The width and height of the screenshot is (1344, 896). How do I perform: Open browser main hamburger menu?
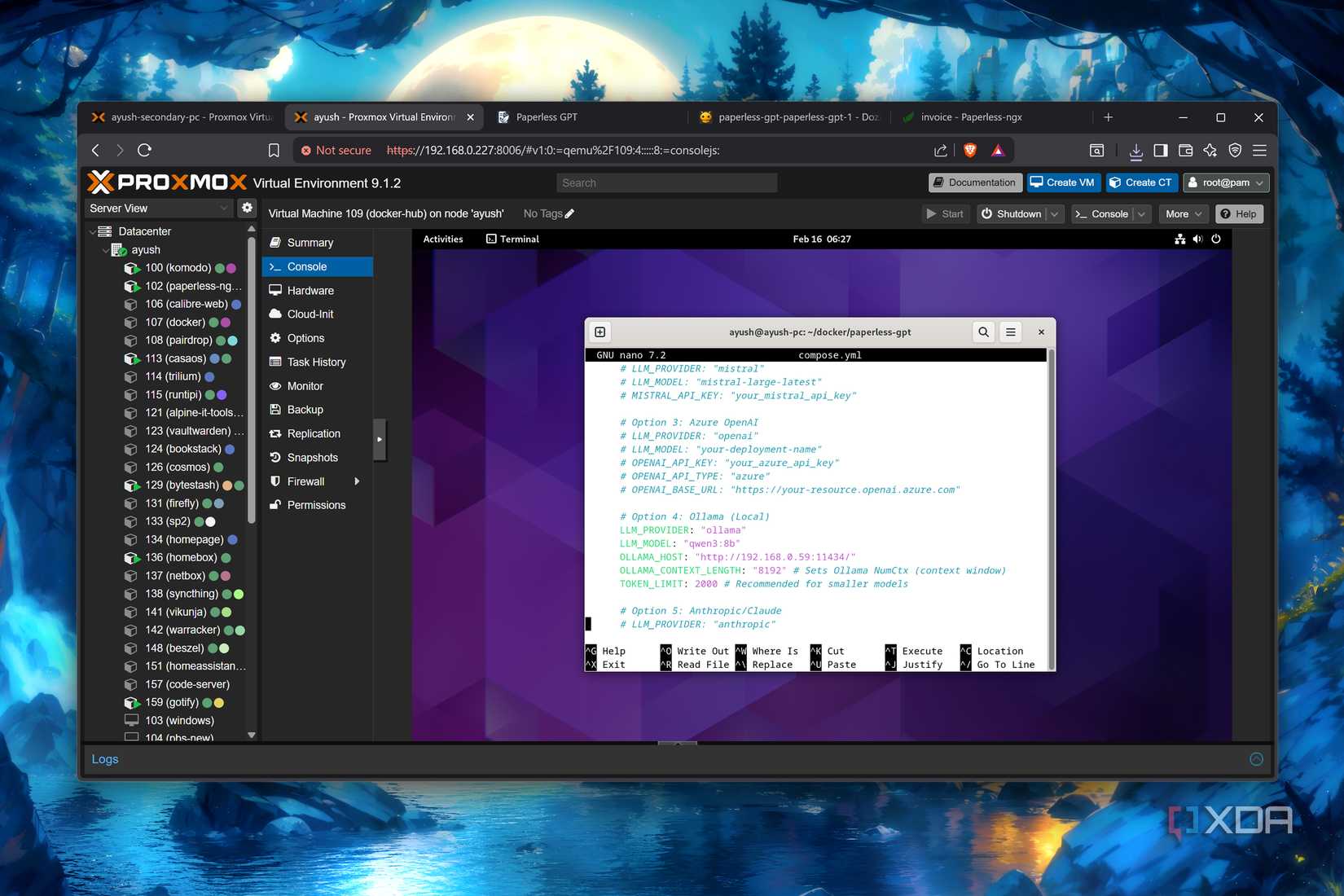(x=1259, y=150)
